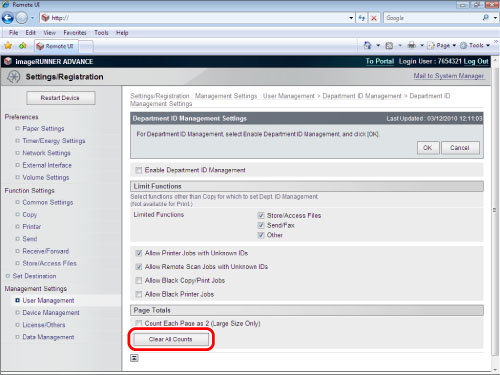Click the Refresh icon beside address bar
500x375 pixels.
click(x=362, y=18)
